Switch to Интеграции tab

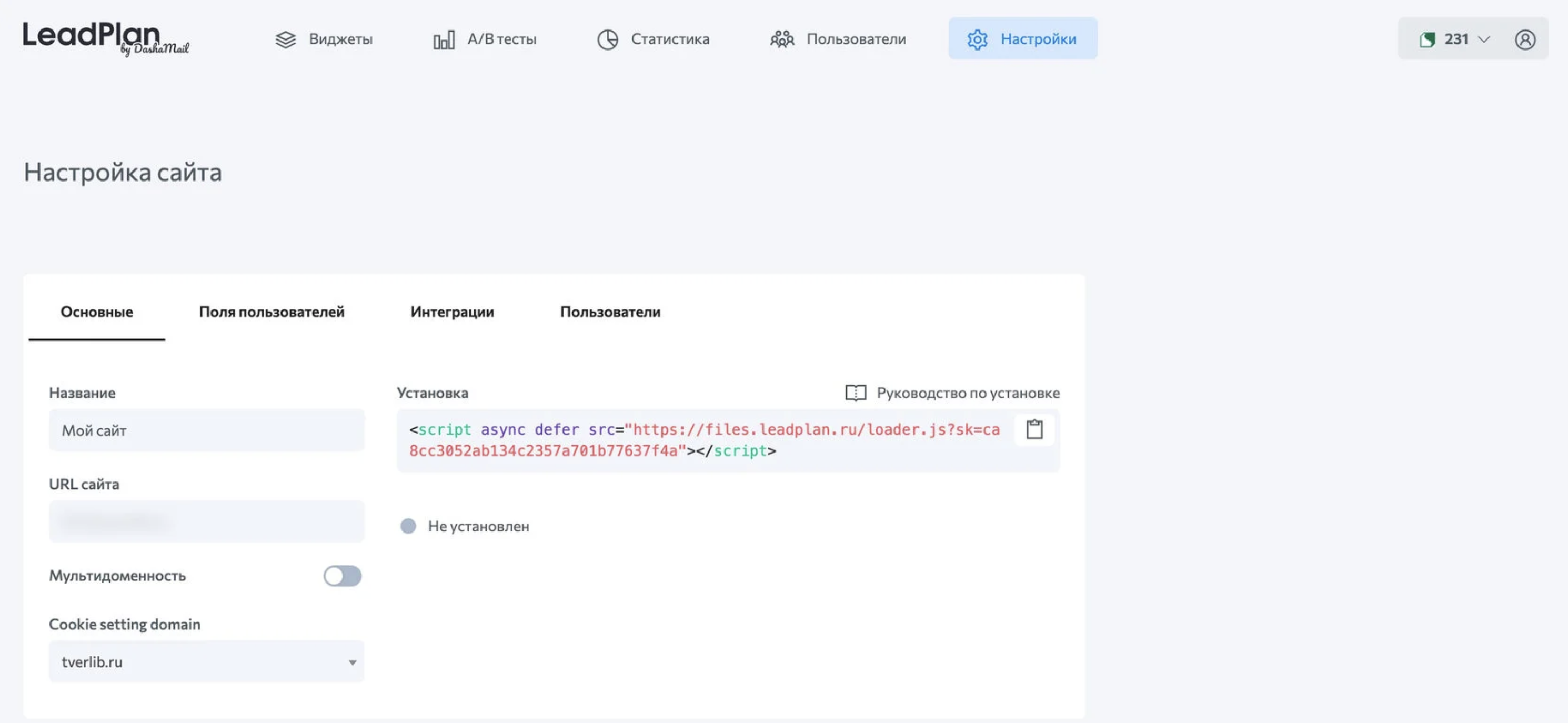click(x=451, y=312)
